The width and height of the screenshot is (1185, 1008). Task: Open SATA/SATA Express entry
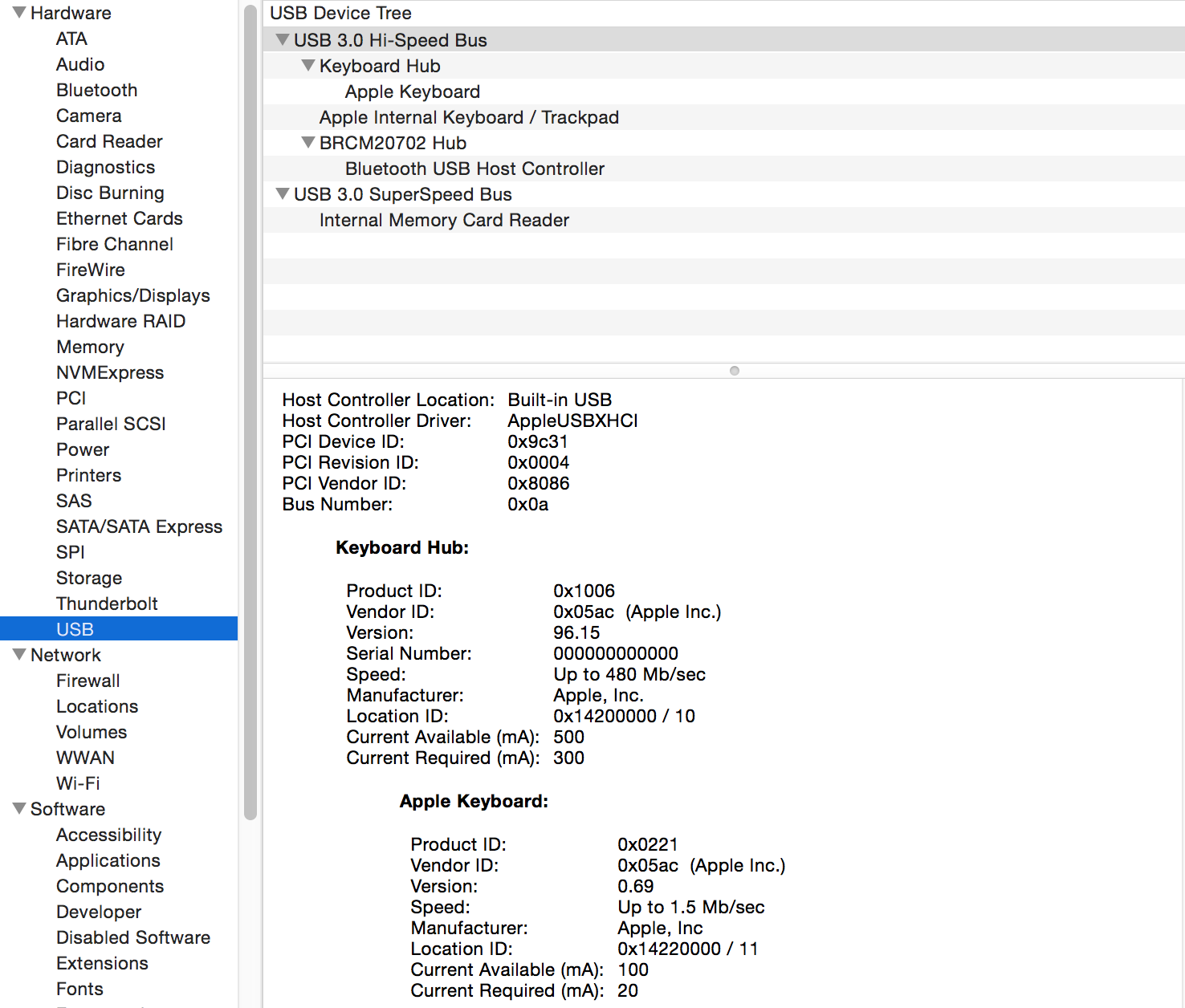[139, 526]
